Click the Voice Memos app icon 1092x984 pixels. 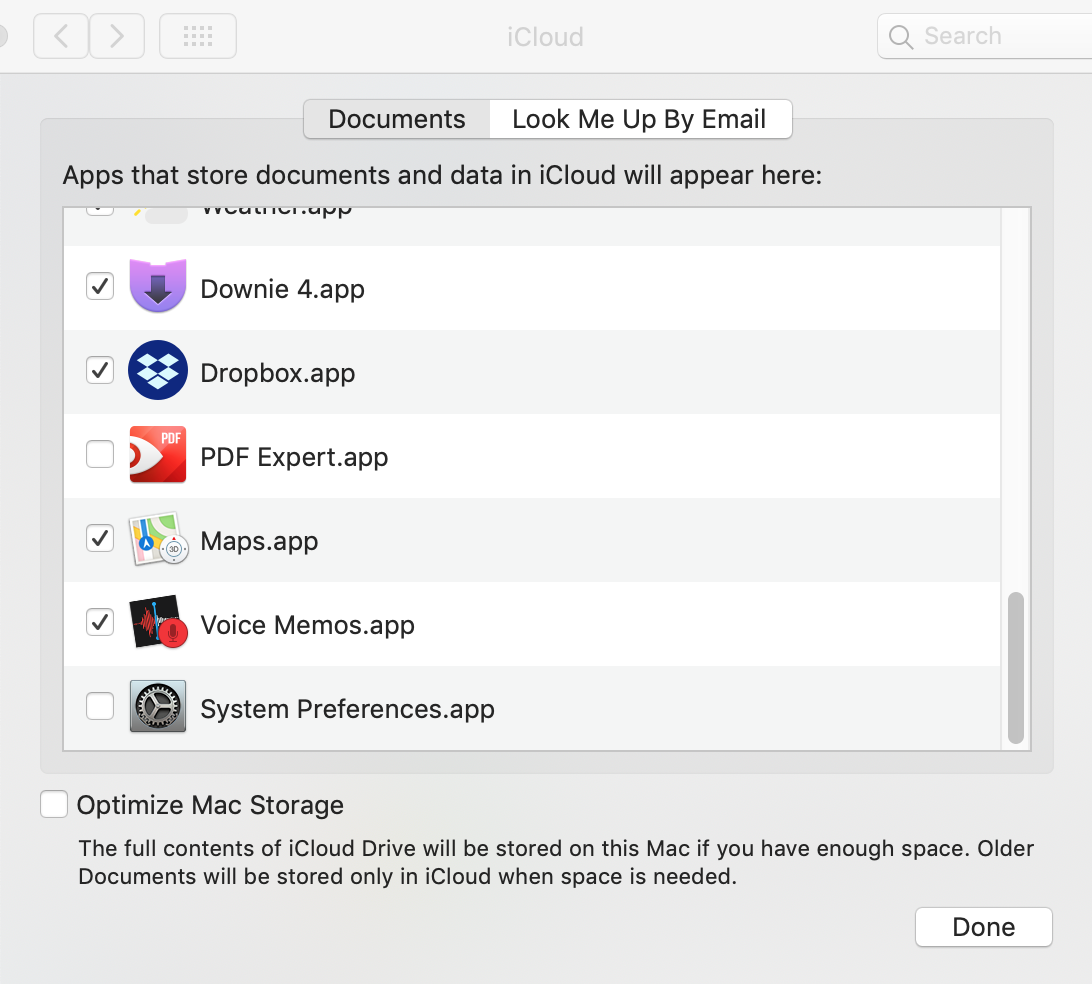[x=158, y=623]
